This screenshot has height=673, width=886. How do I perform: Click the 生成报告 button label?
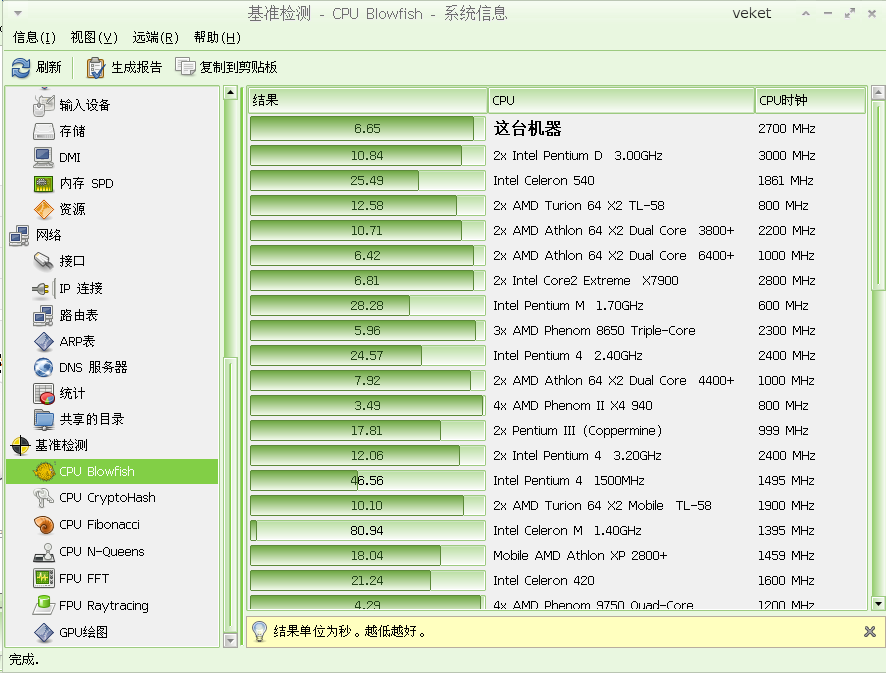click(137, 67)
